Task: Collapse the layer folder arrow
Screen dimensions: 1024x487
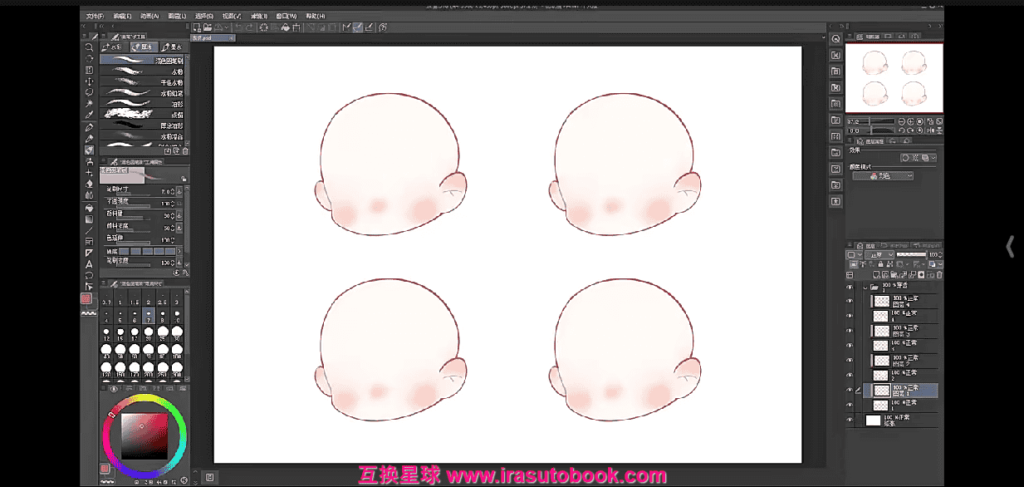Action: pos(865,287)
